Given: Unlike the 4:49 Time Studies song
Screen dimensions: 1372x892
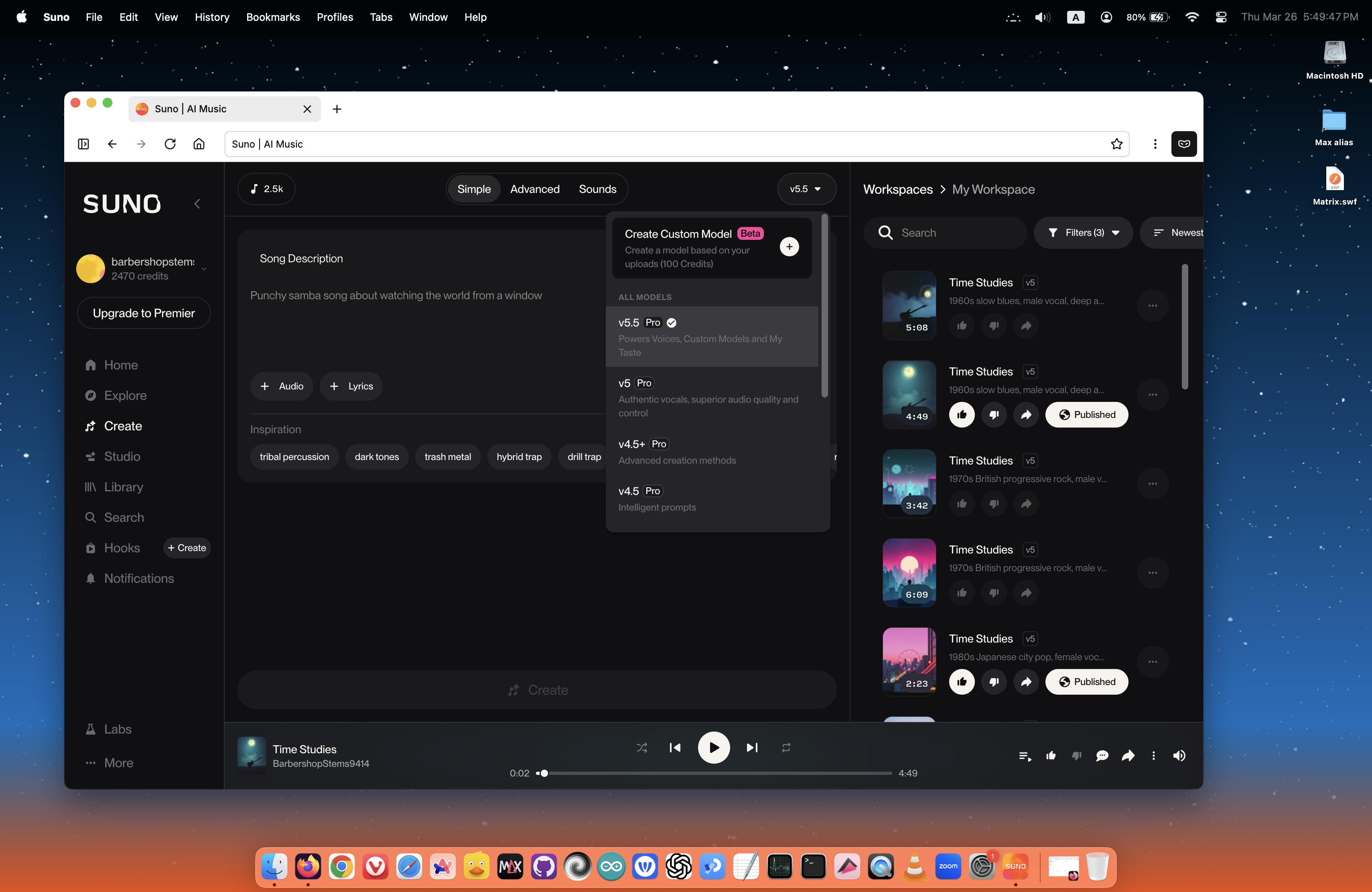Looking at the screenshot, I should [962, 414].
